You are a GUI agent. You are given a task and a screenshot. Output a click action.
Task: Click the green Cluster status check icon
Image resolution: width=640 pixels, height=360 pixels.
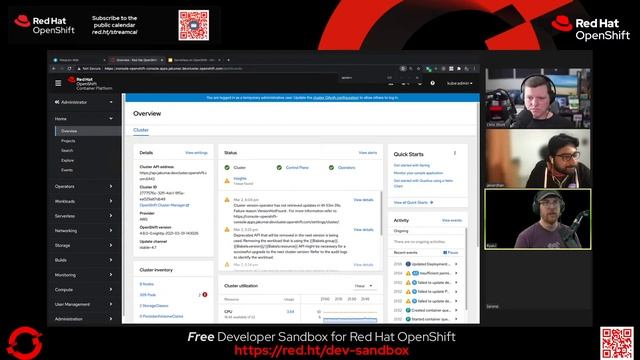tap(227, 167)
